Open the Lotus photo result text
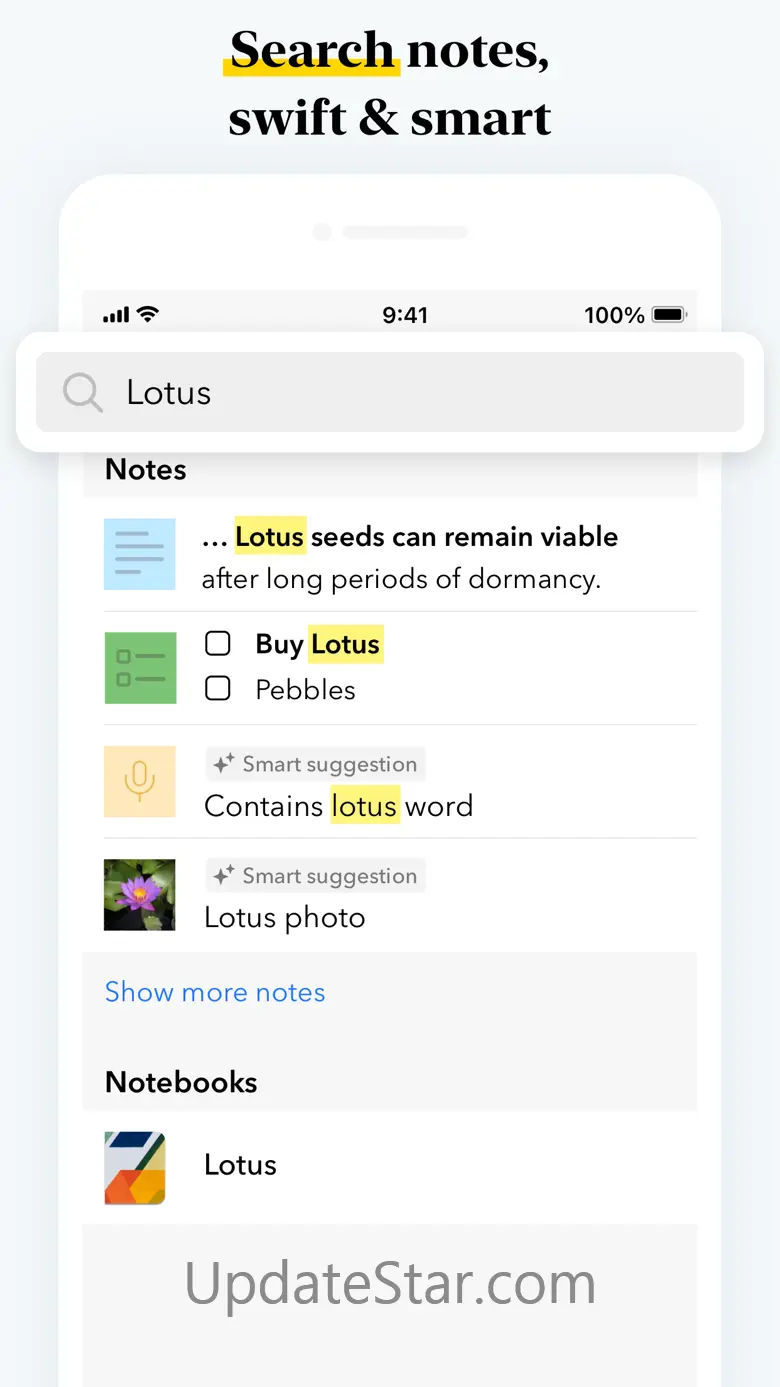This screenshot has width=780, height=1387. (x=285, y=918)
